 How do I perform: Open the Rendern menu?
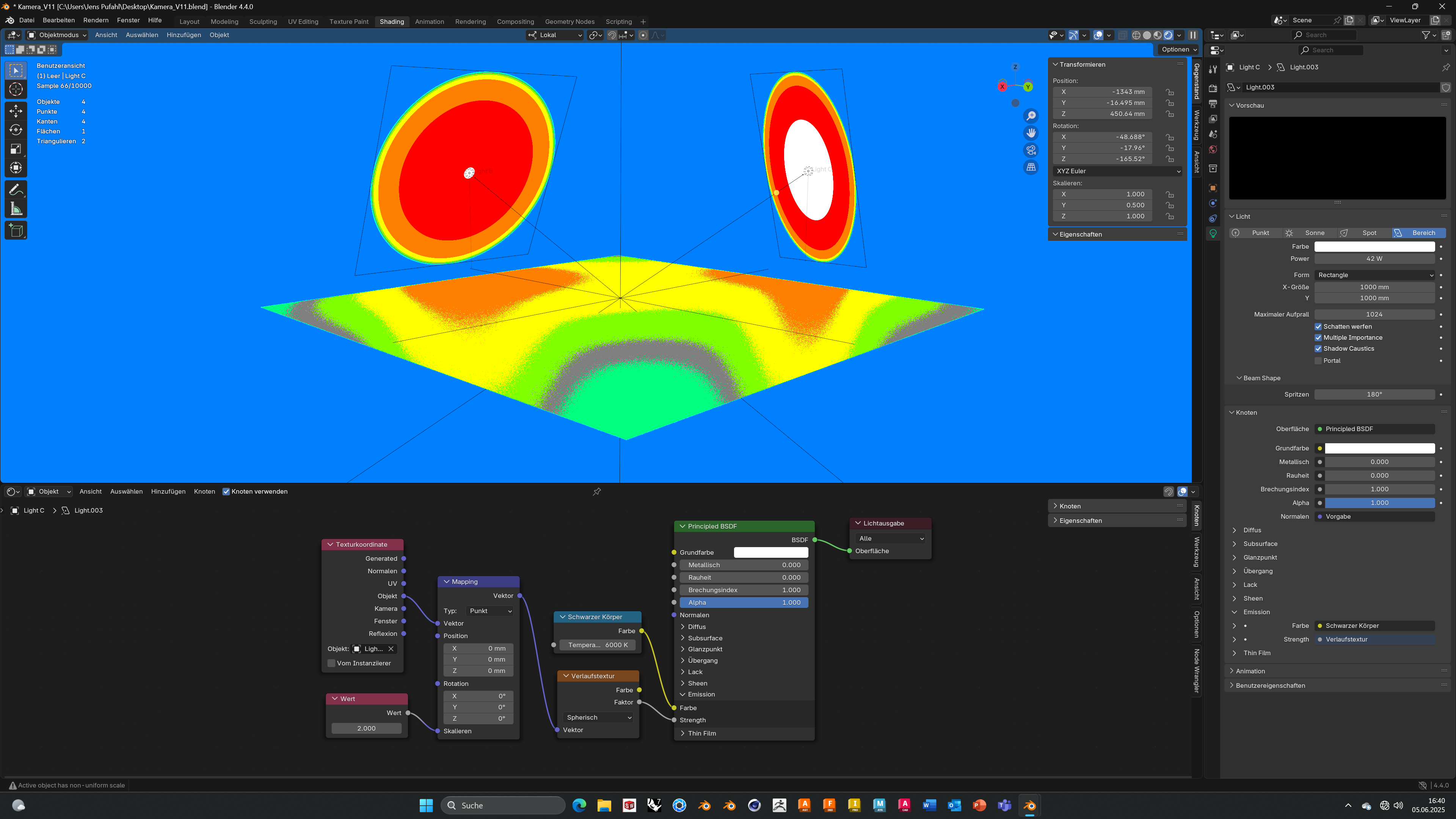(x=96, y=20)
